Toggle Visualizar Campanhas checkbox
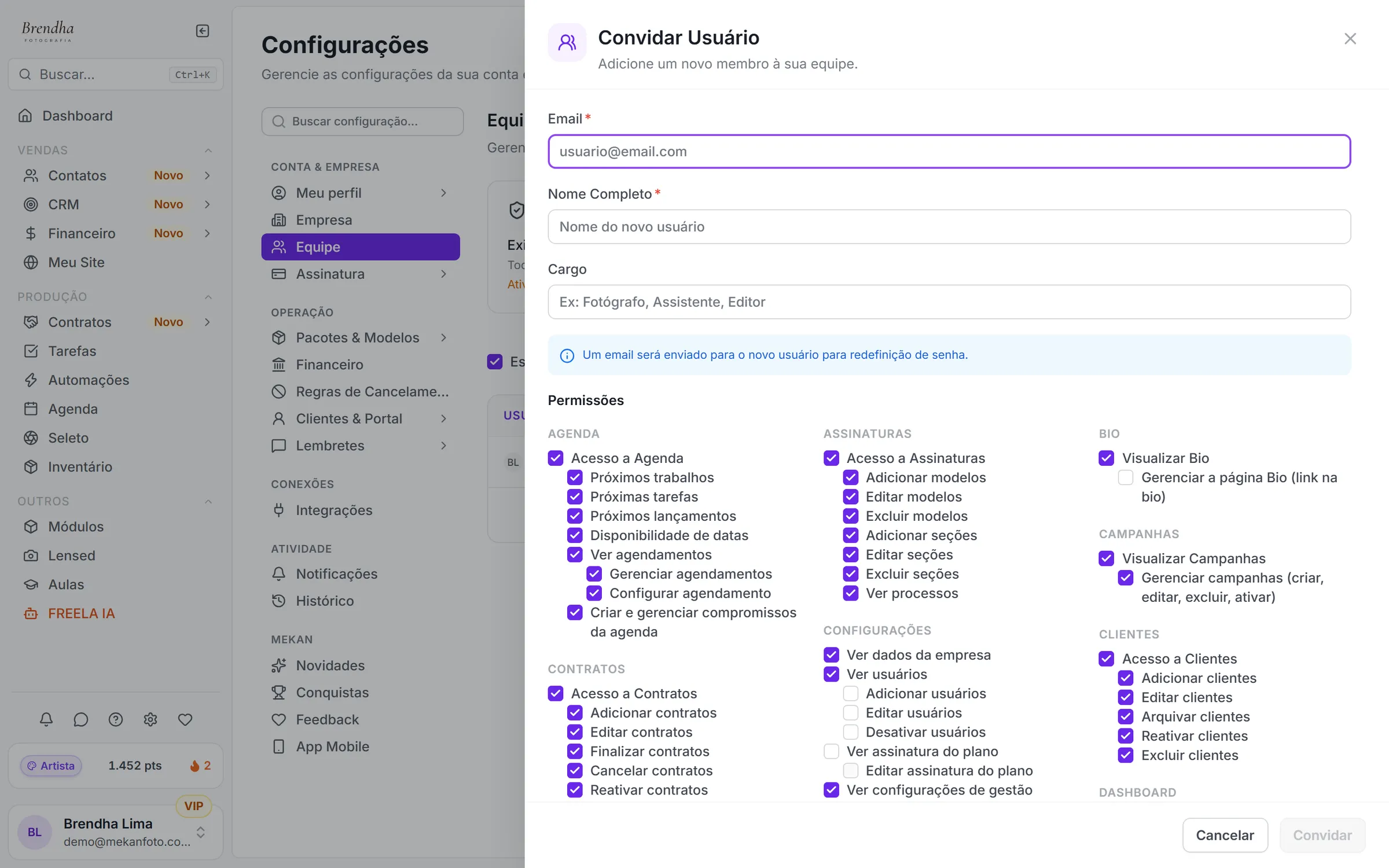This screenshot has height=868, width=1389. pyautogui.click(x=1106, y=558)
